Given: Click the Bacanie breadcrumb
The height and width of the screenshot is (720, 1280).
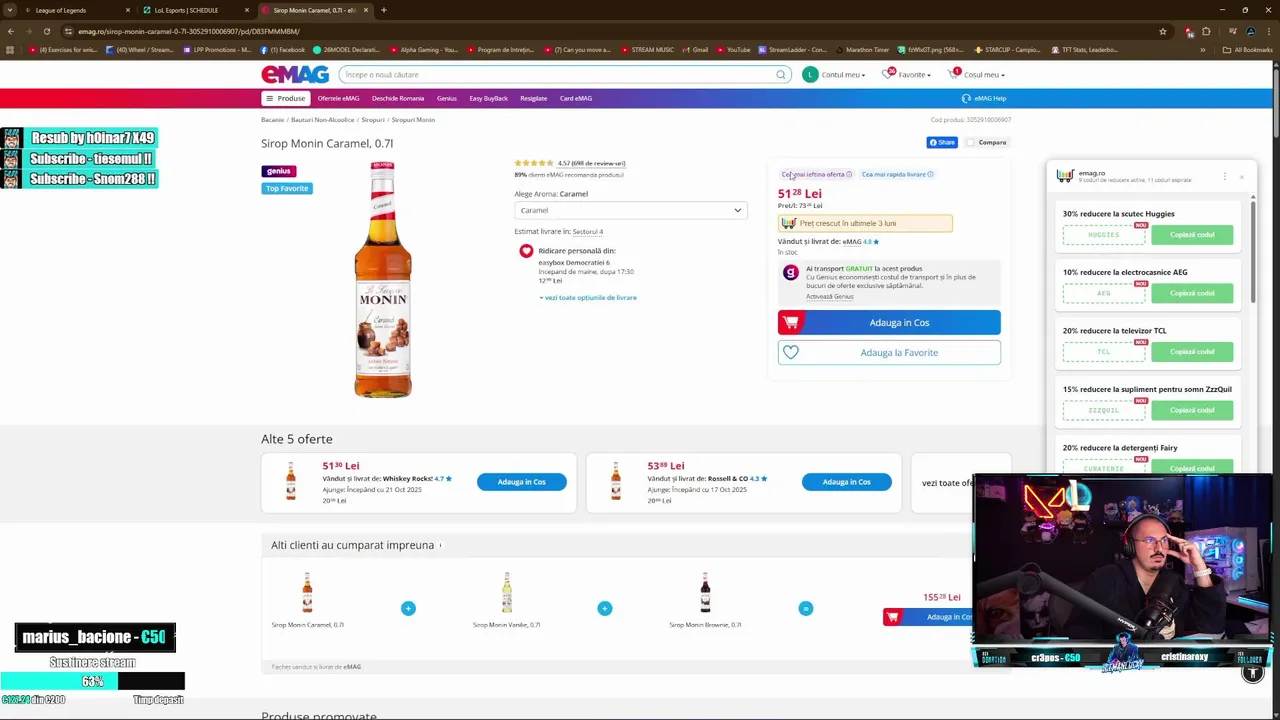Looking at the screenshot, I should click(272, 120).
